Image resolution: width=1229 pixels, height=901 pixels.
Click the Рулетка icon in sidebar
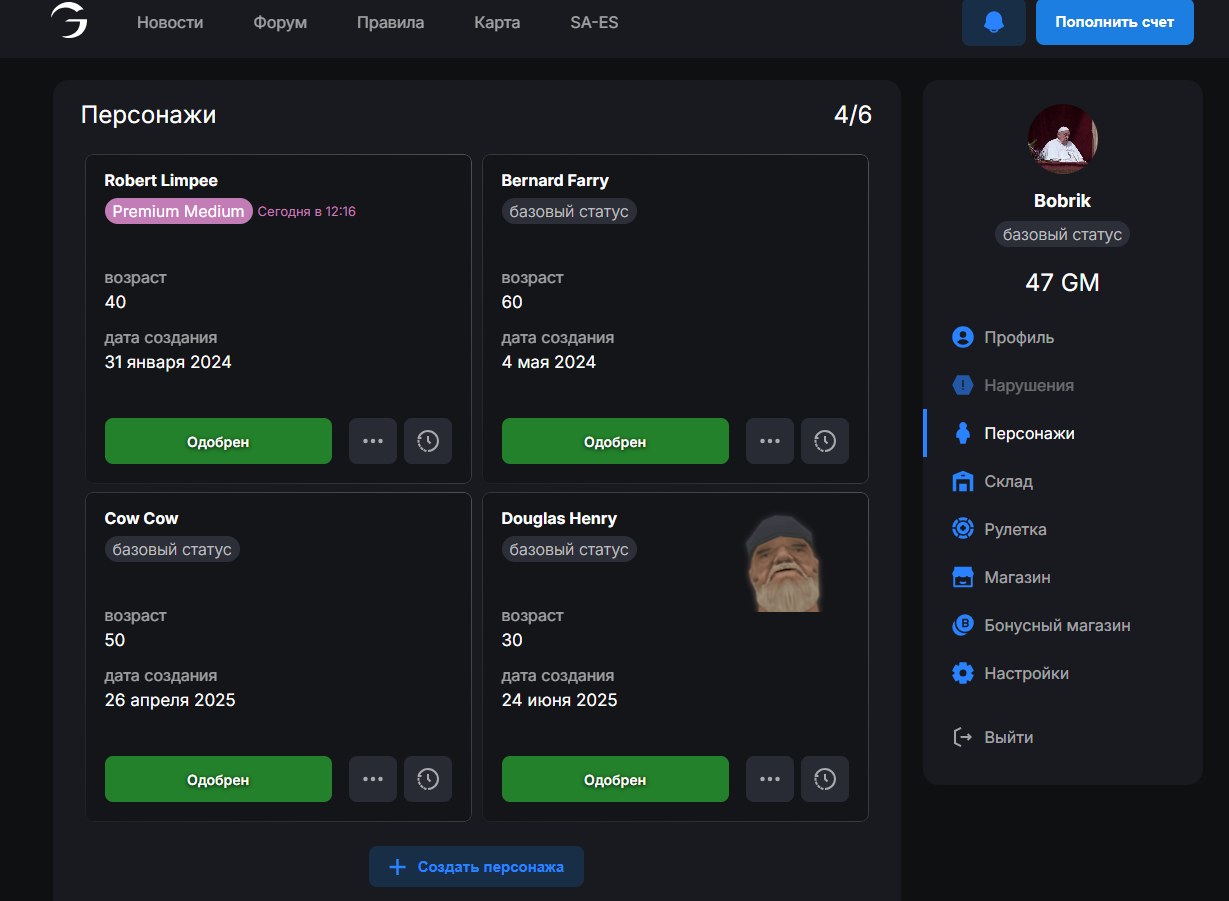tap(962, 529)
